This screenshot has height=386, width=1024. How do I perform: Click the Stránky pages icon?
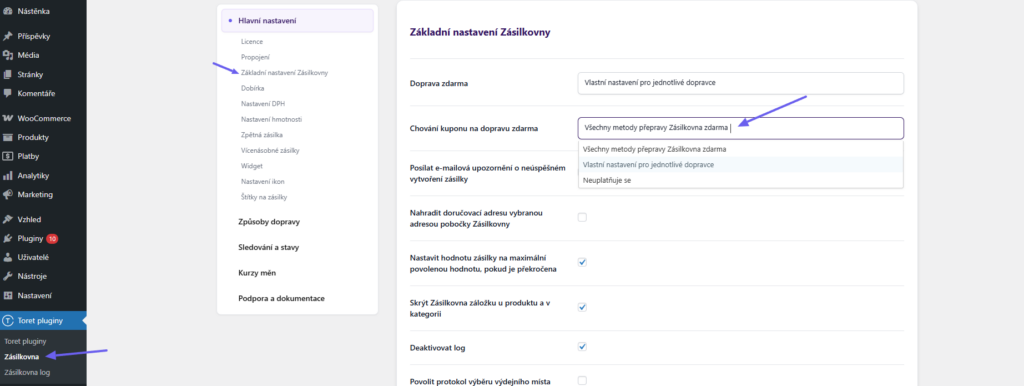(x=8, y=74)
